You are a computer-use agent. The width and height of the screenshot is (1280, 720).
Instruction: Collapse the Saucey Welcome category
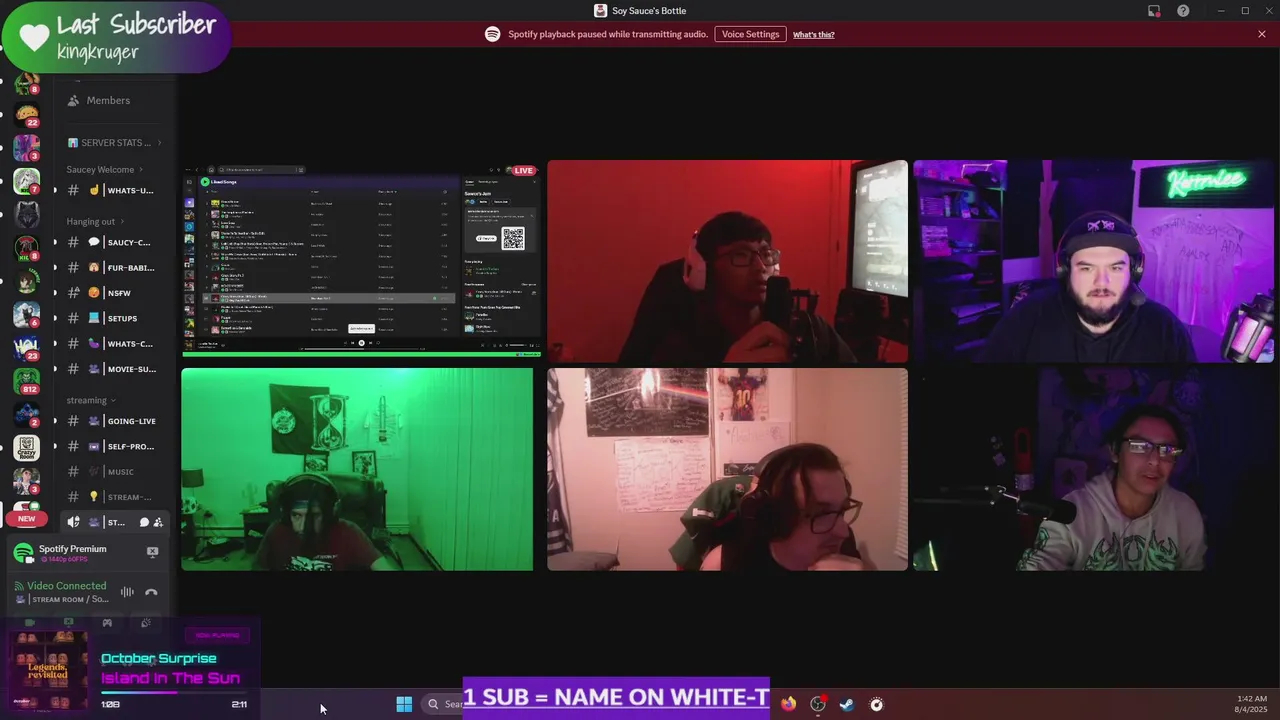point(105,169)
